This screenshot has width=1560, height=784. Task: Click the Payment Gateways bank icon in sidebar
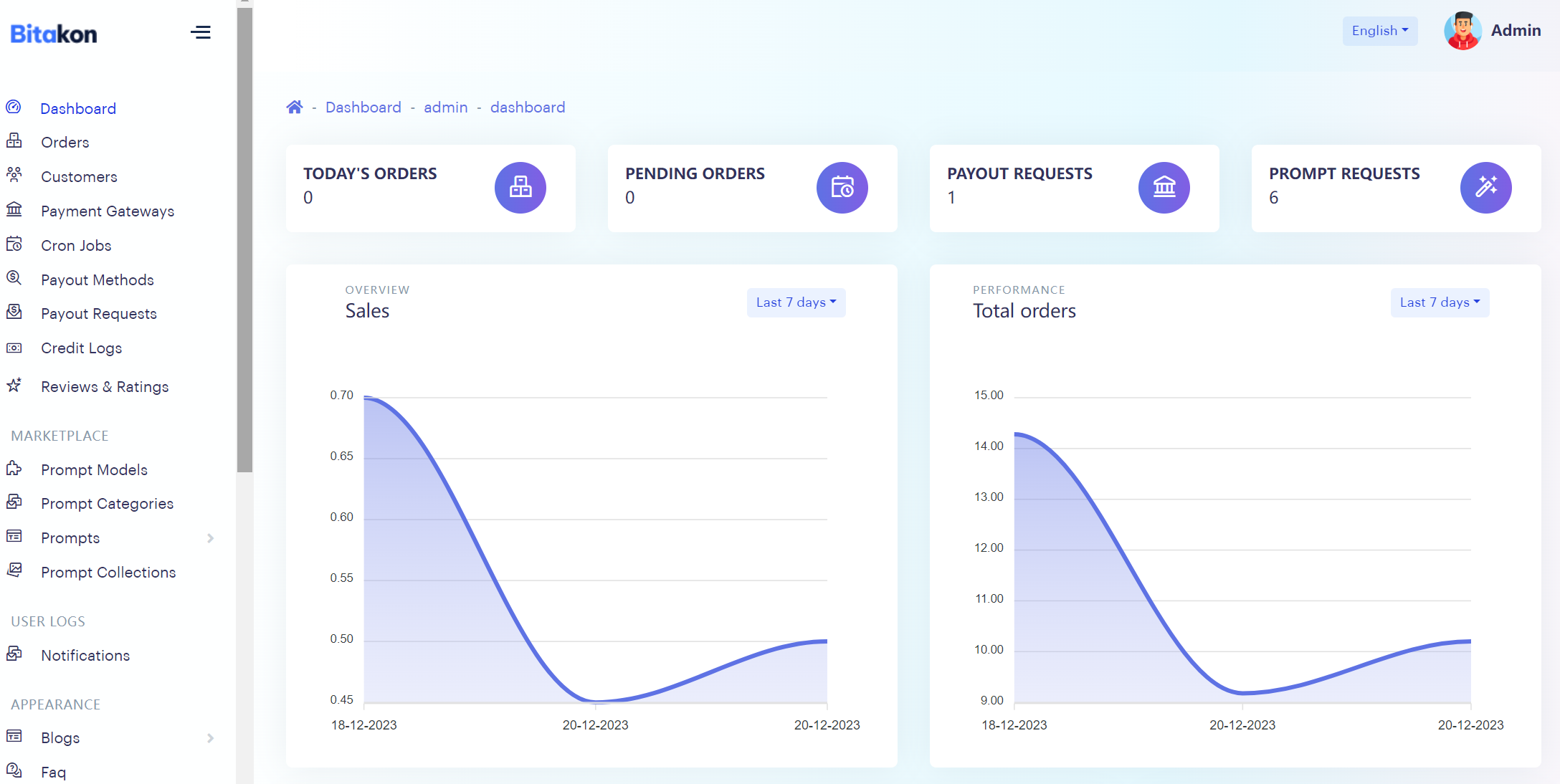click(x=14, y=209)
